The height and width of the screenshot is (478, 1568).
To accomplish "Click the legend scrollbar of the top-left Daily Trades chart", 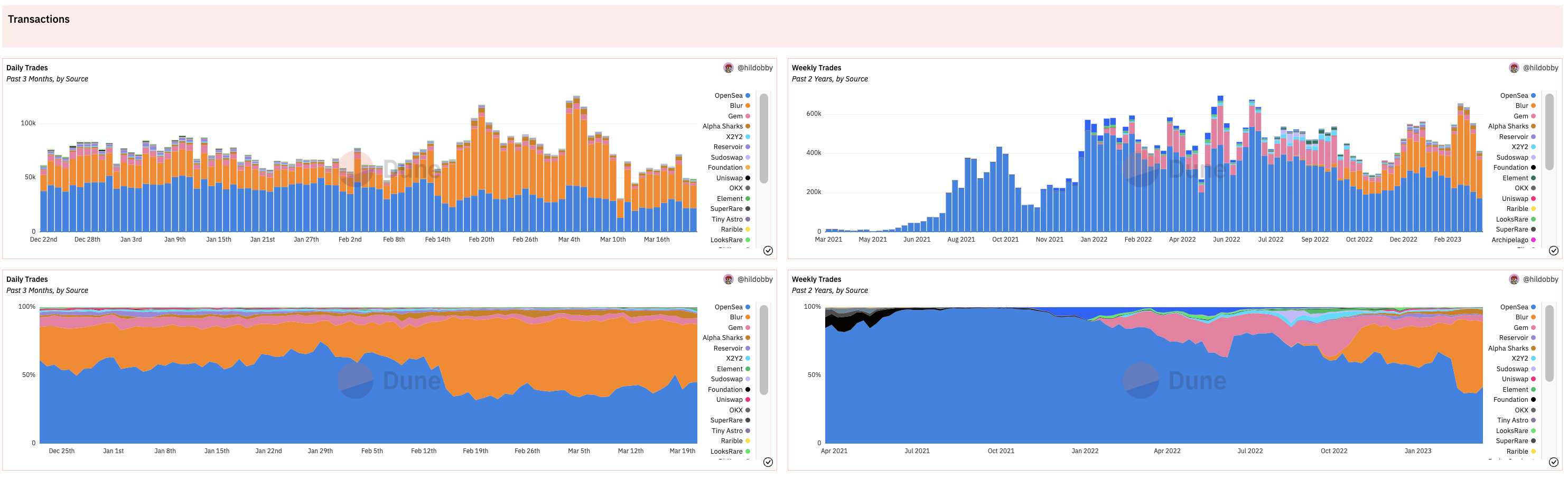I will [763, 138].
